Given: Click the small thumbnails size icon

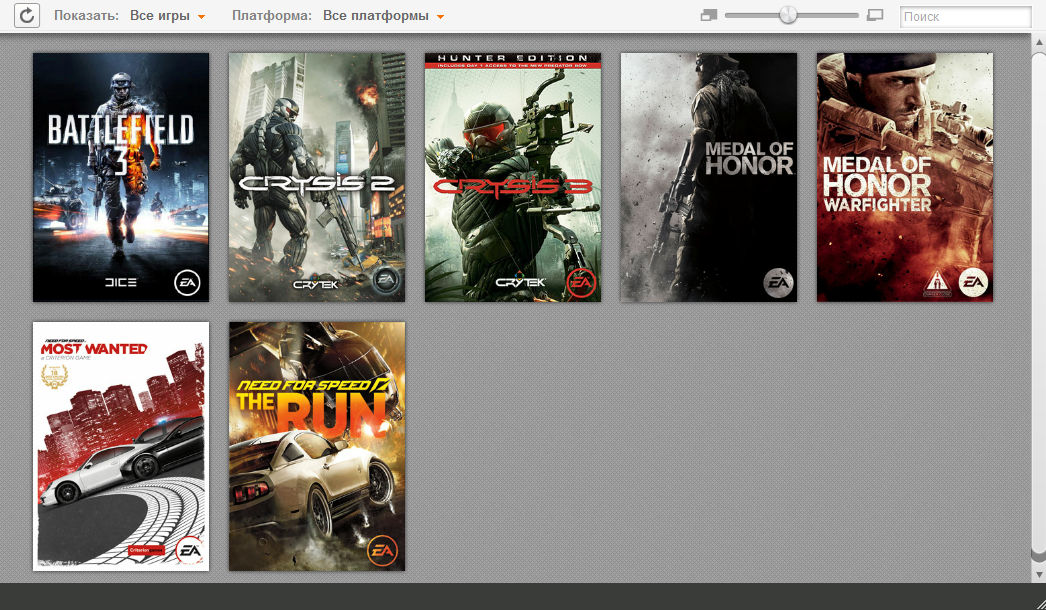Looking at the screenshot, I should point(709,15).
